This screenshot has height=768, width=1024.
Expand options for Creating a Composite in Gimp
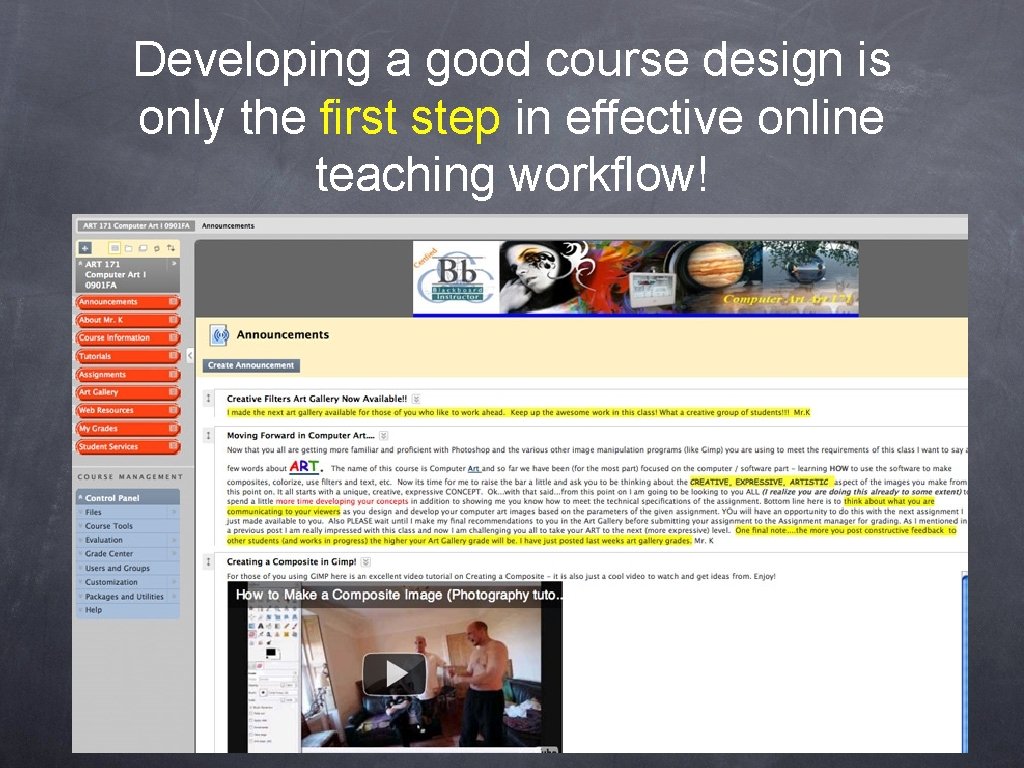(x=365, y=562)
